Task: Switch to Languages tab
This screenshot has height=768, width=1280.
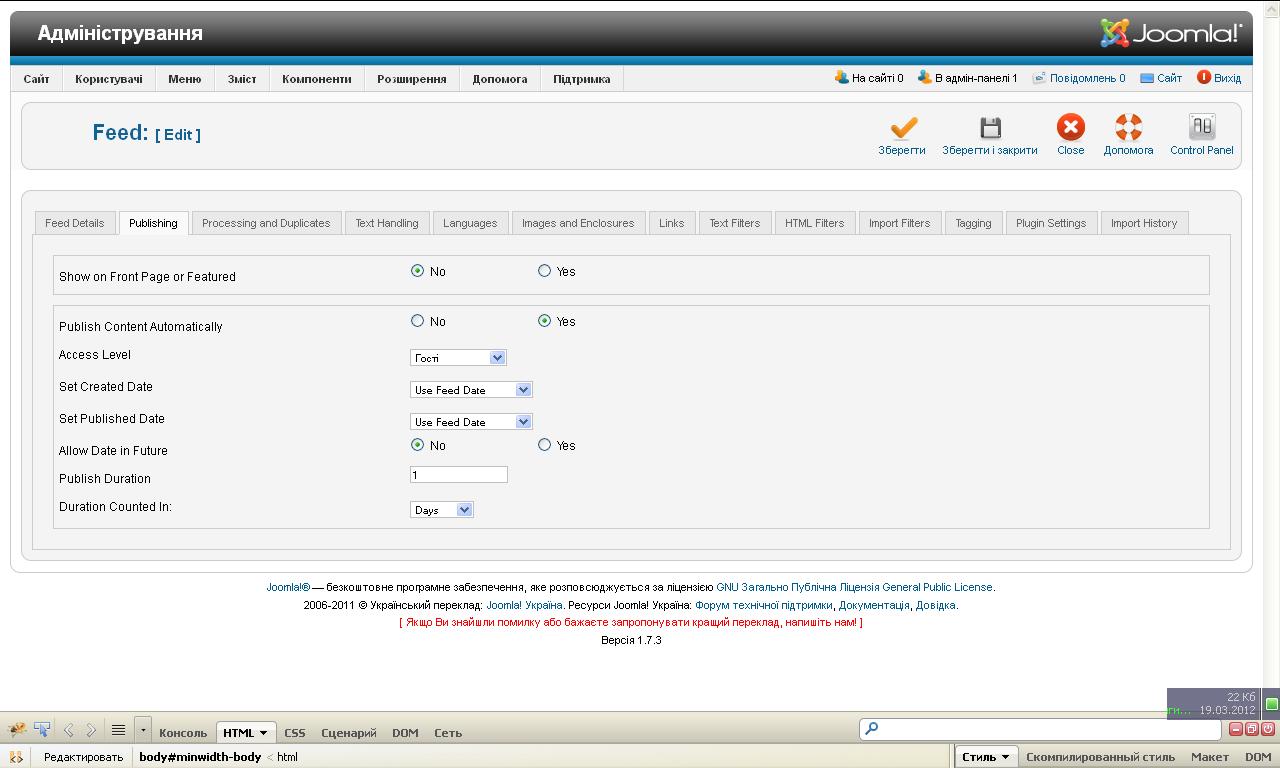Action: (x=470, y=223)
